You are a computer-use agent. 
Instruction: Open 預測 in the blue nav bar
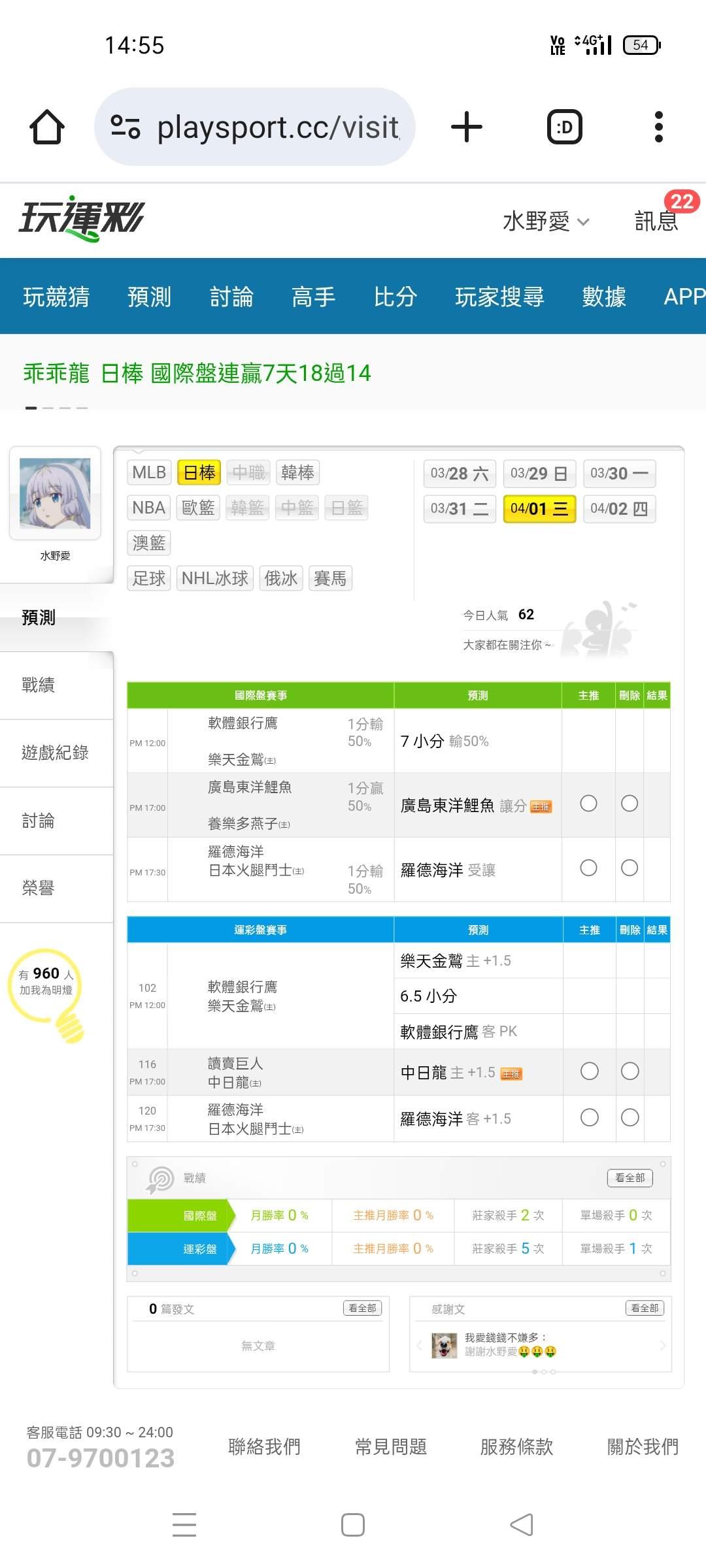point(149,297)
